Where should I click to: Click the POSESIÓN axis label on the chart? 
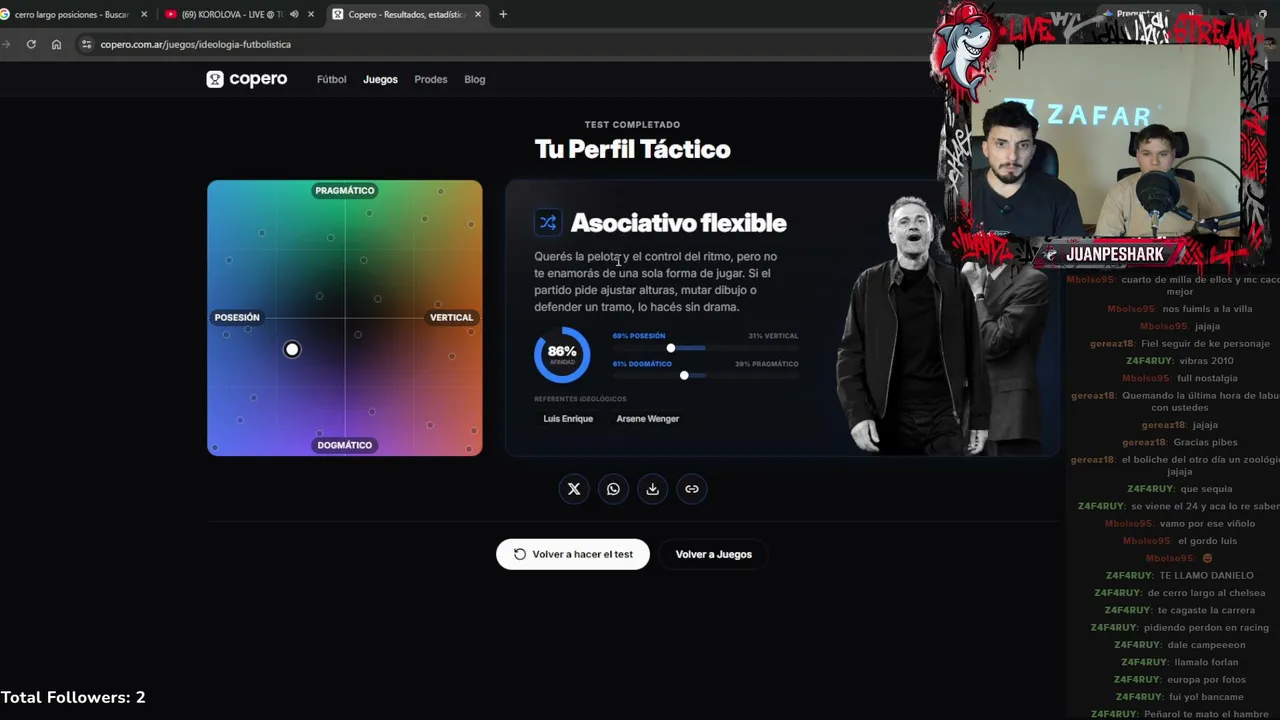click(x=237, y=317)
